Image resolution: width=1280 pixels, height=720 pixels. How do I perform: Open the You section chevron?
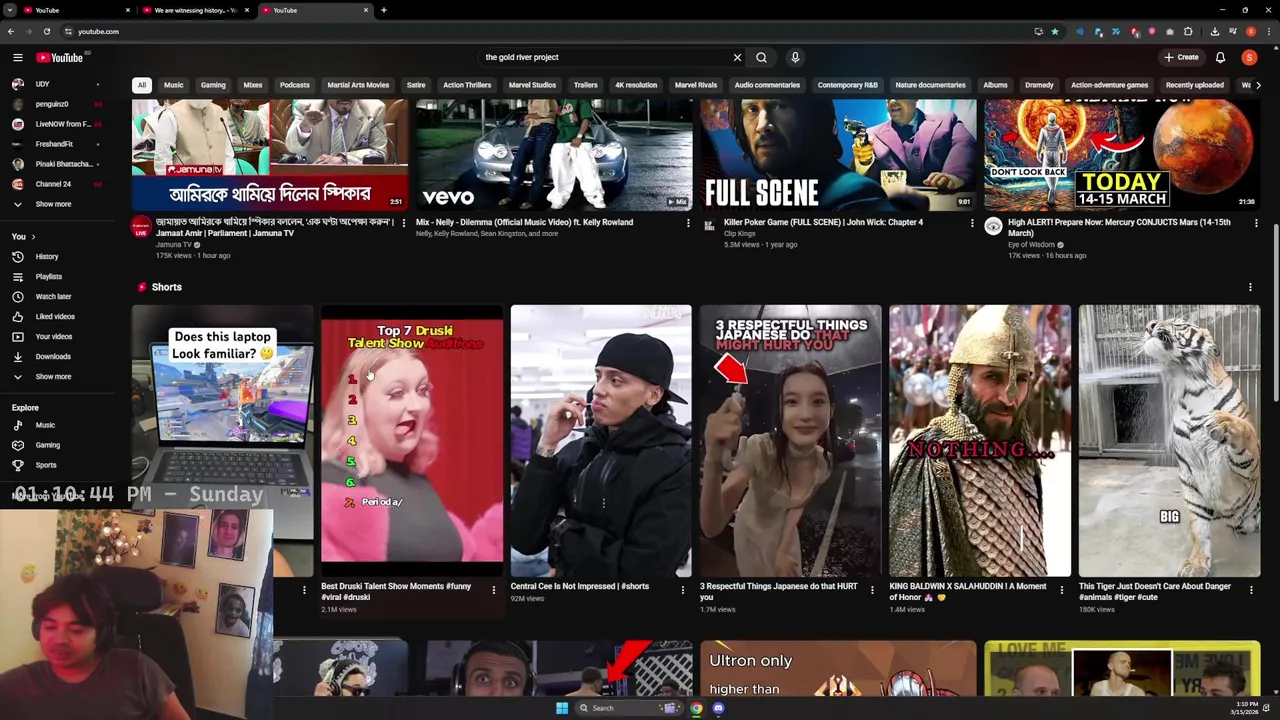click(33, 237)
